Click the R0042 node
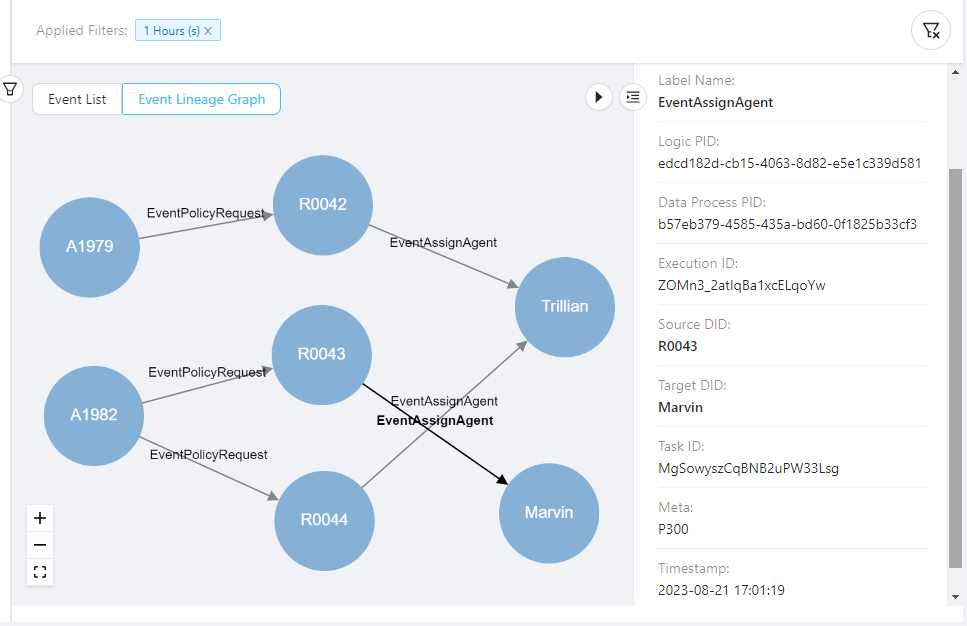 [322, 205]
